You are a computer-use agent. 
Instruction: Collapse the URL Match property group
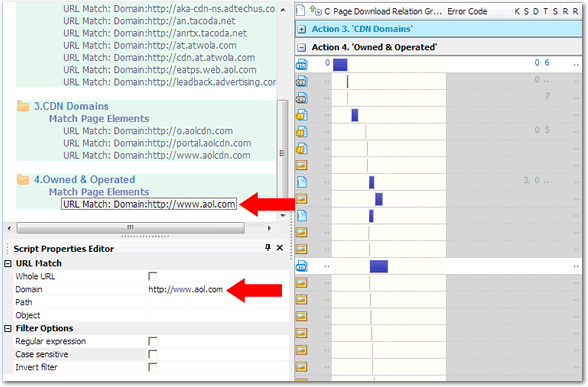8,264
